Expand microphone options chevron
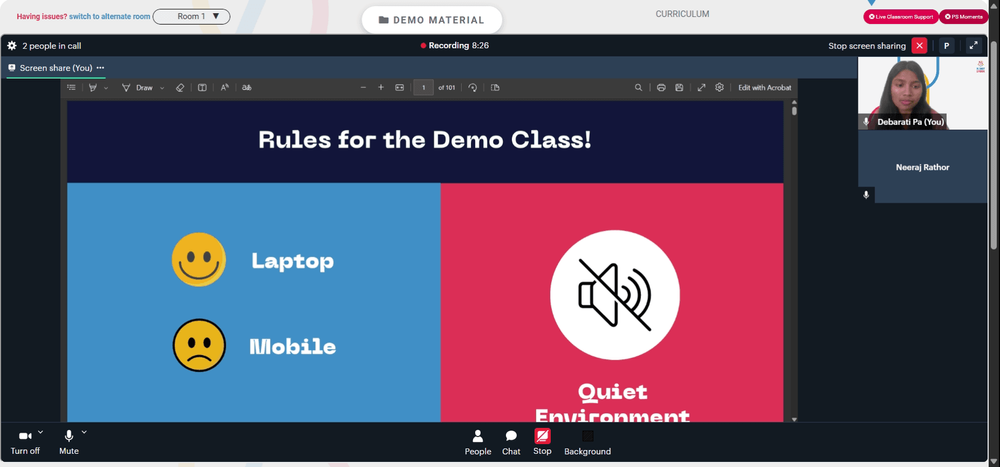1000x467 pixels. pyautogui.click(x=84, y=432)
